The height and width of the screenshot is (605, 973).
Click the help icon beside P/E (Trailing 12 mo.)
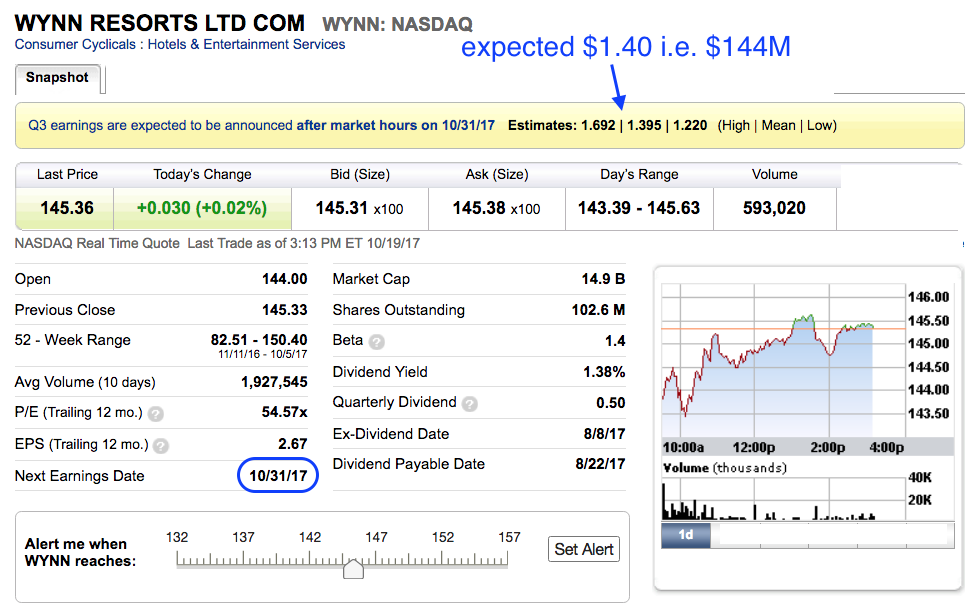tap(156, 413)
